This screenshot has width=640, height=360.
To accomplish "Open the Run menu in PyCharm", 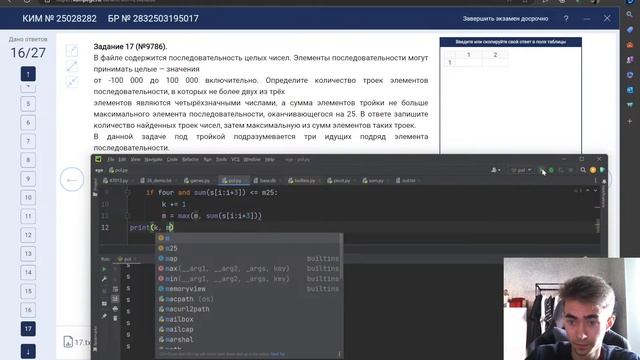I will 207,160.
